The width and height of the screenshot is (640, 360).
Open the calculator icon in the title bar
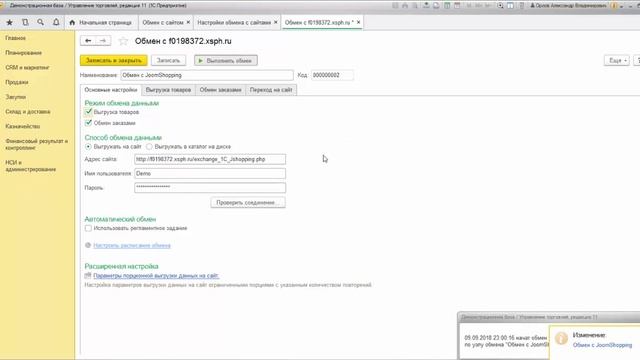[447, 6]
